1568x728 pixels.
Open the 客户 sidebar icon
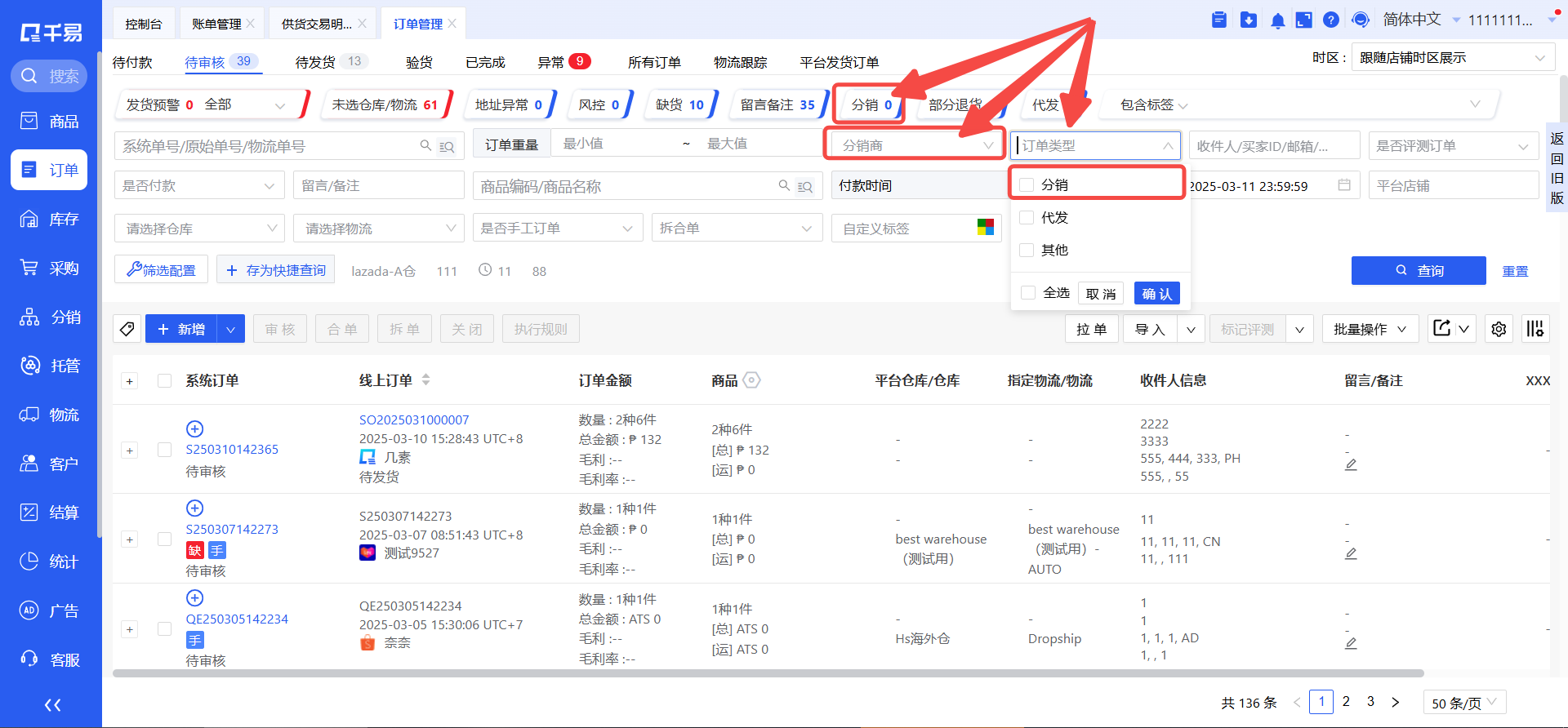tap(29, 464)
